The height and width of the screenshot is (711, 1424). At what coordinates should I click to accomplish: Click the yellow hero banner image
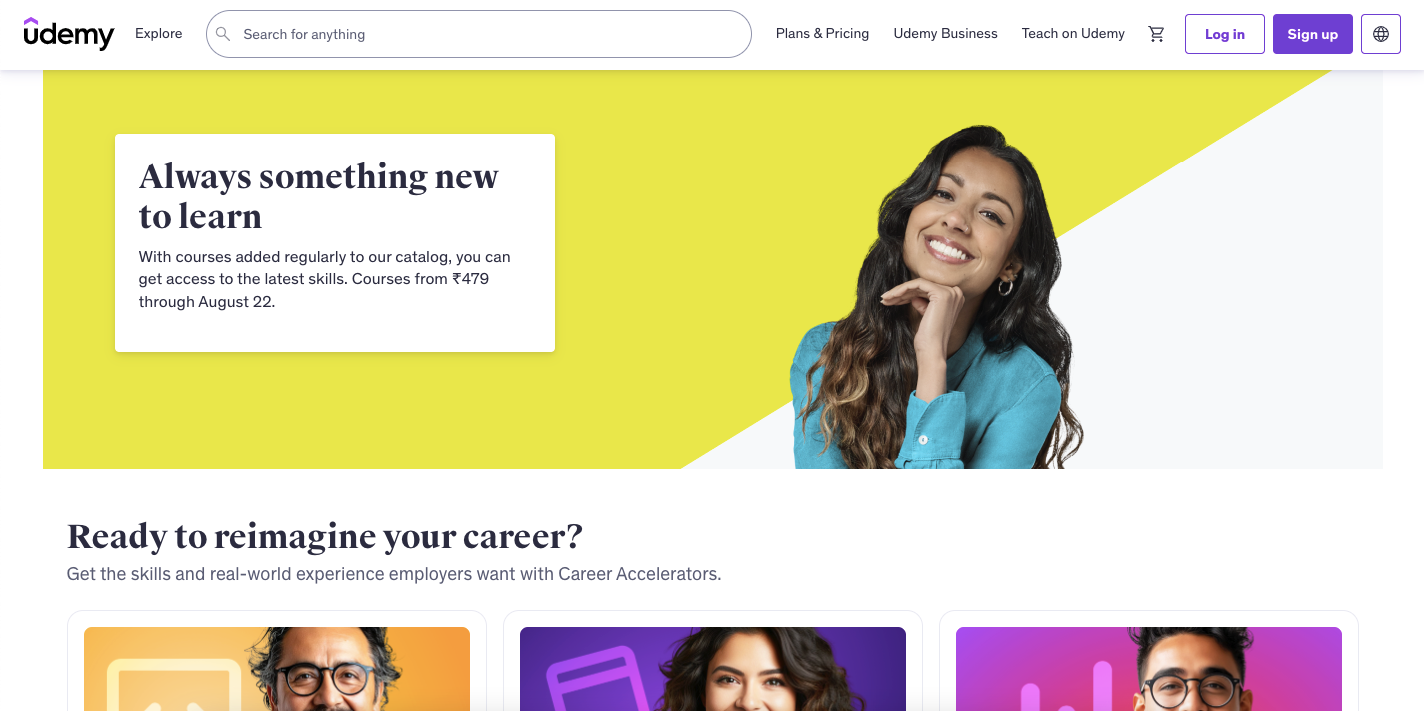(x=713, y=269)
